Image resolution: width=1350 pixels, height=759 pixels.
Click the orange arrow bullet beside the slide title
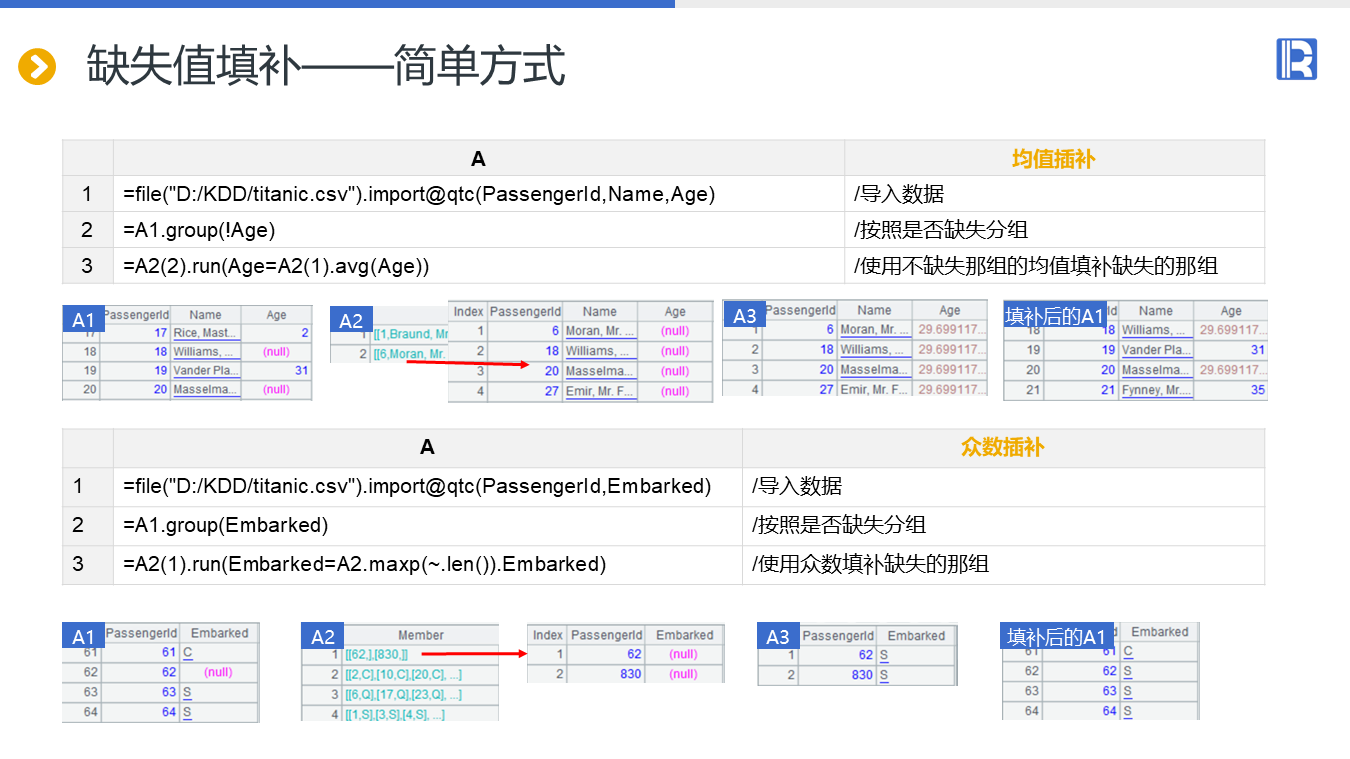pyautogui.click(x=37, y=67)
